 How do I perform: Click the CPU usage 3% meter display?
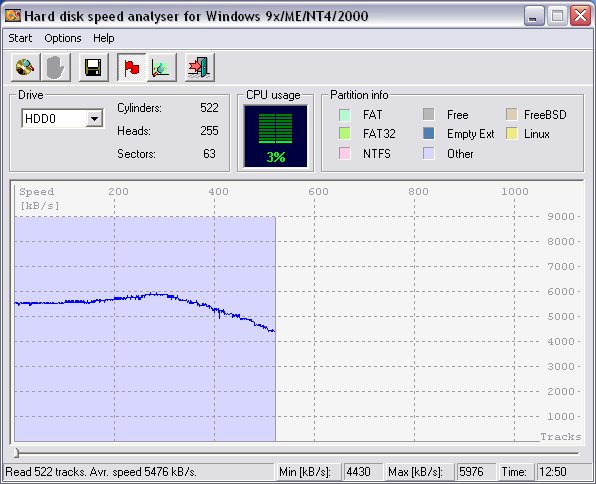(276, 136)
